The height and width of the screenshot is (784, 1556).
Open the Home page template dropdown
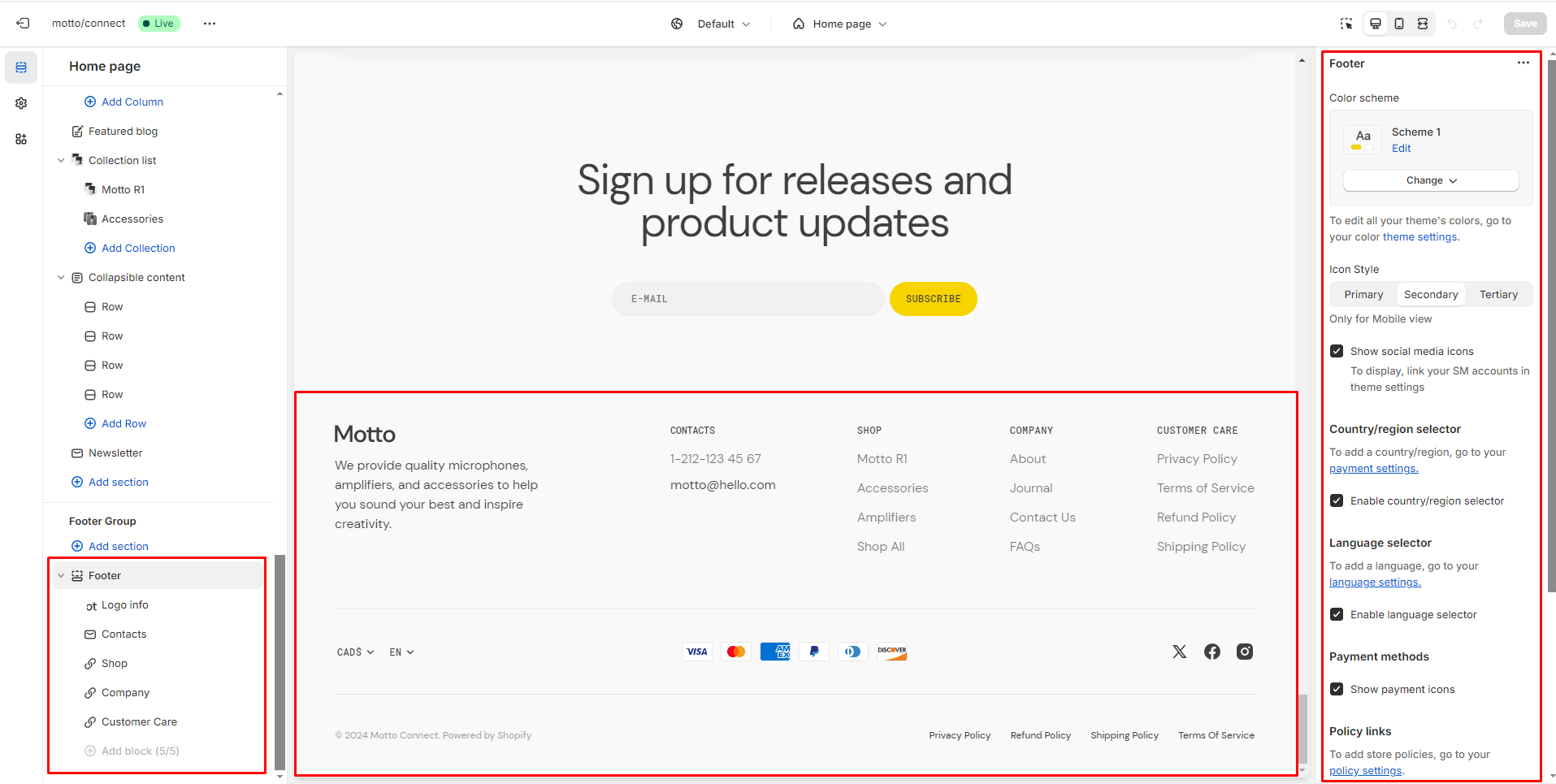(x=840, y=24)
